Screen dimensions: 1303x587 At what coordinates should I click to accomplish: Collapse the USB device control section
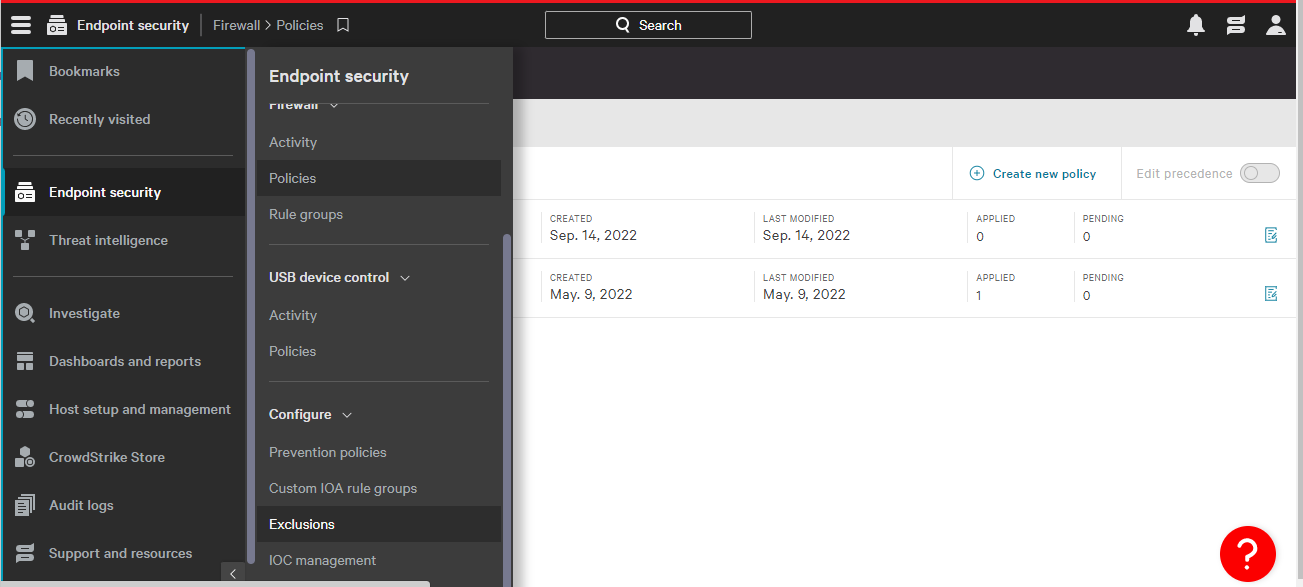coord(405,278)
